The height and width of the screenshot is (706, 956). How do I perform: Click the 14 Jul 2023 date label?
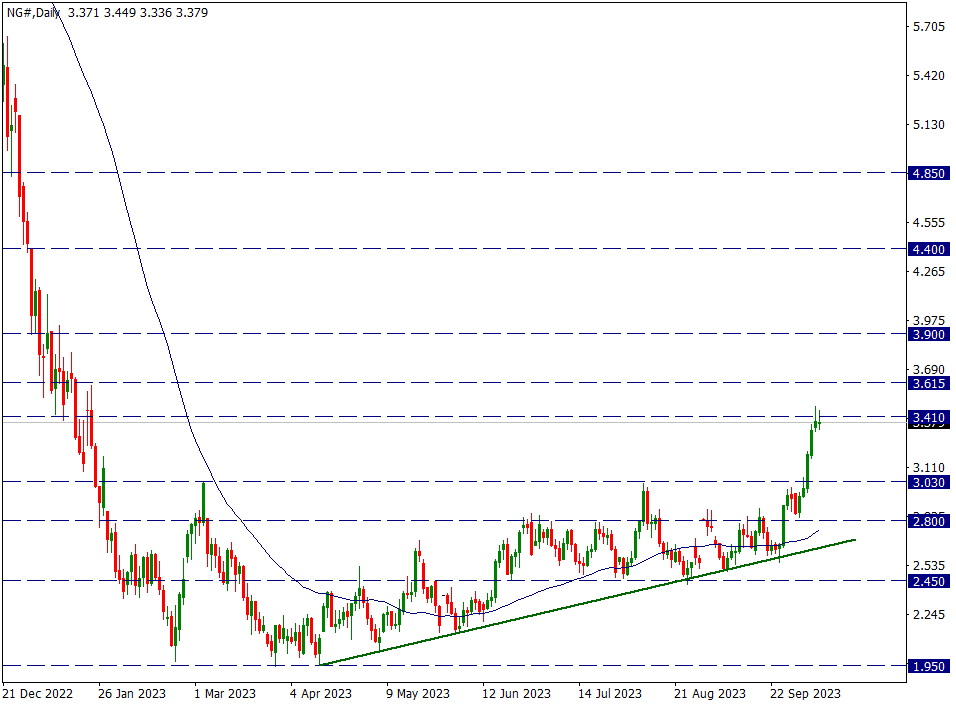pyautogui.click(x=610, y=694)
